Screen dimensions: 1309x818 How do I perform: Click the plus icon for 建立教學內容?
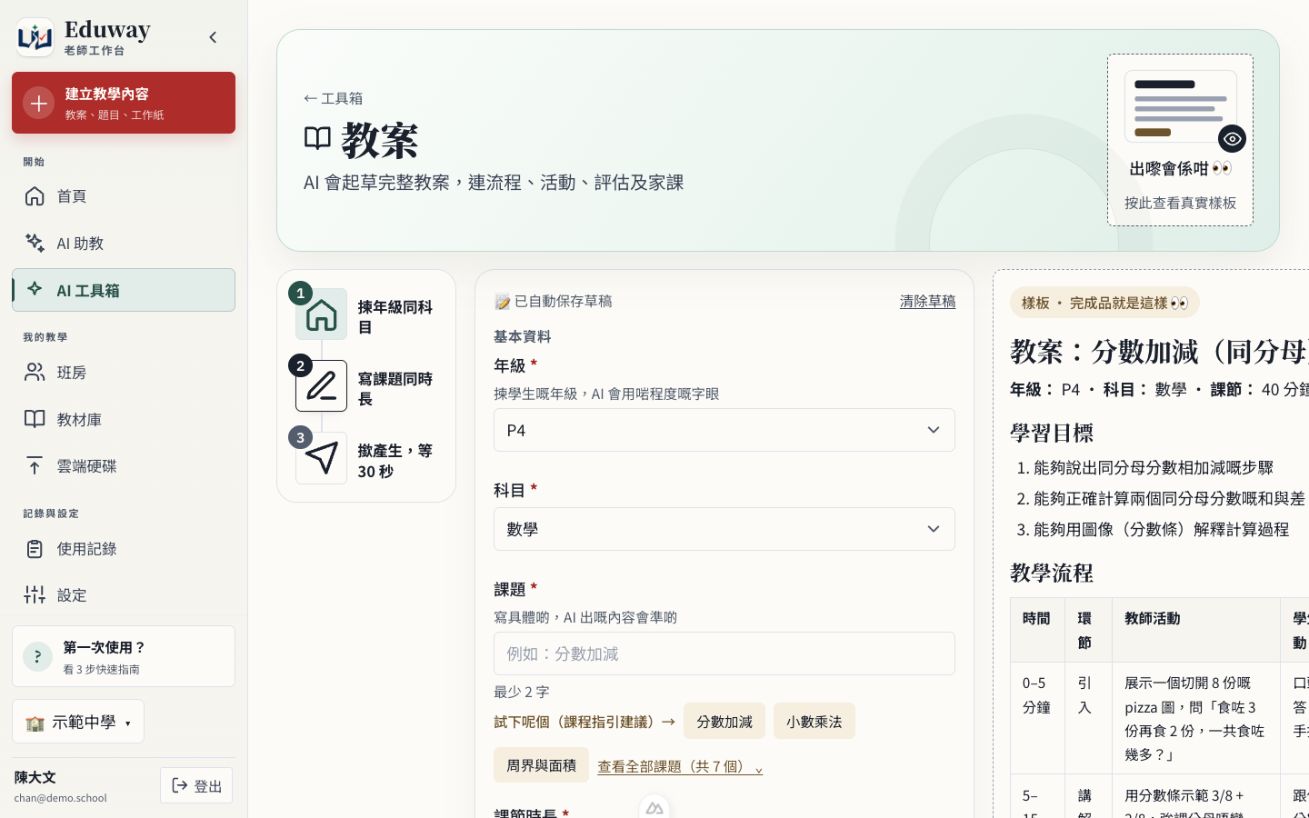coord(38,103)
